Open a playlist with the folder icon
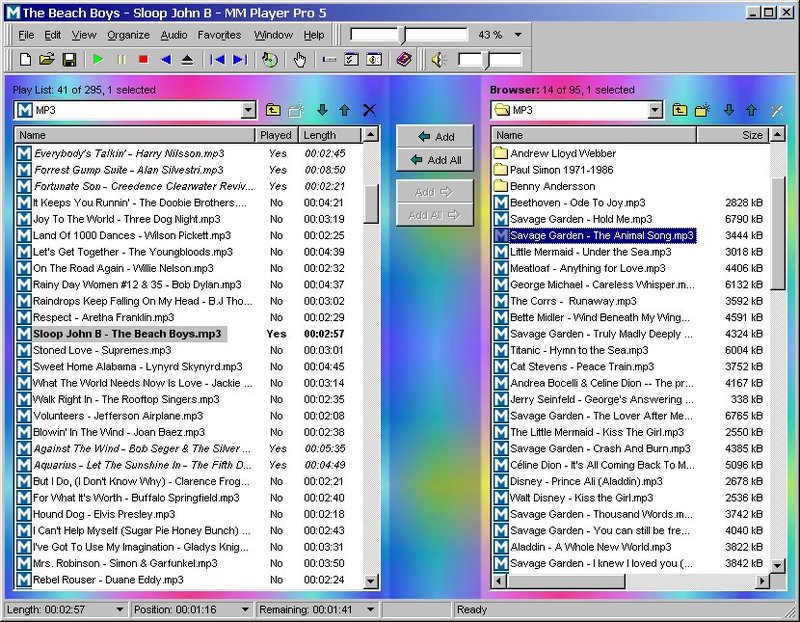Image resolution: width=800 pixels, height=622 pixels. (46, 60)
